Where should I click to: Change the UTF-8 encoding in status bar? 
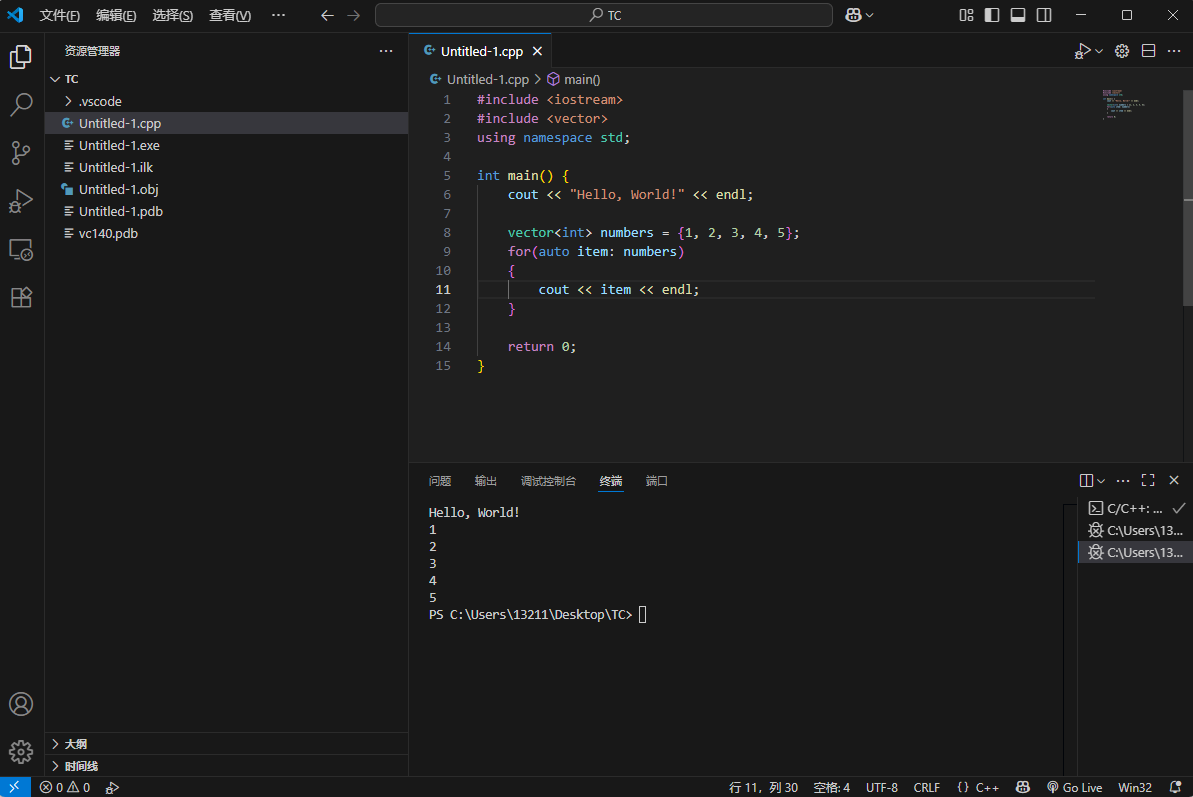point(881,787)
